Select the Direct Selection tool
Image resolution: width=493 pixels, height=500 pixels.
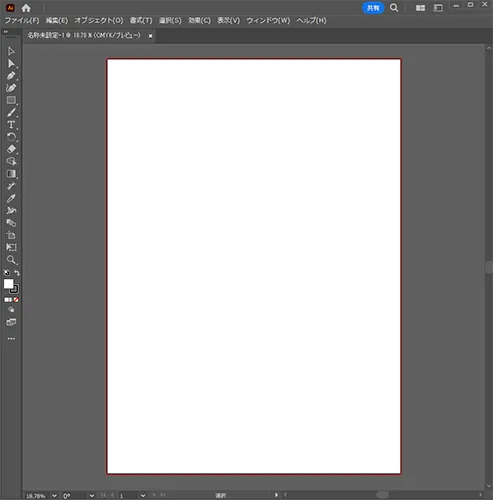coord(11,63)
